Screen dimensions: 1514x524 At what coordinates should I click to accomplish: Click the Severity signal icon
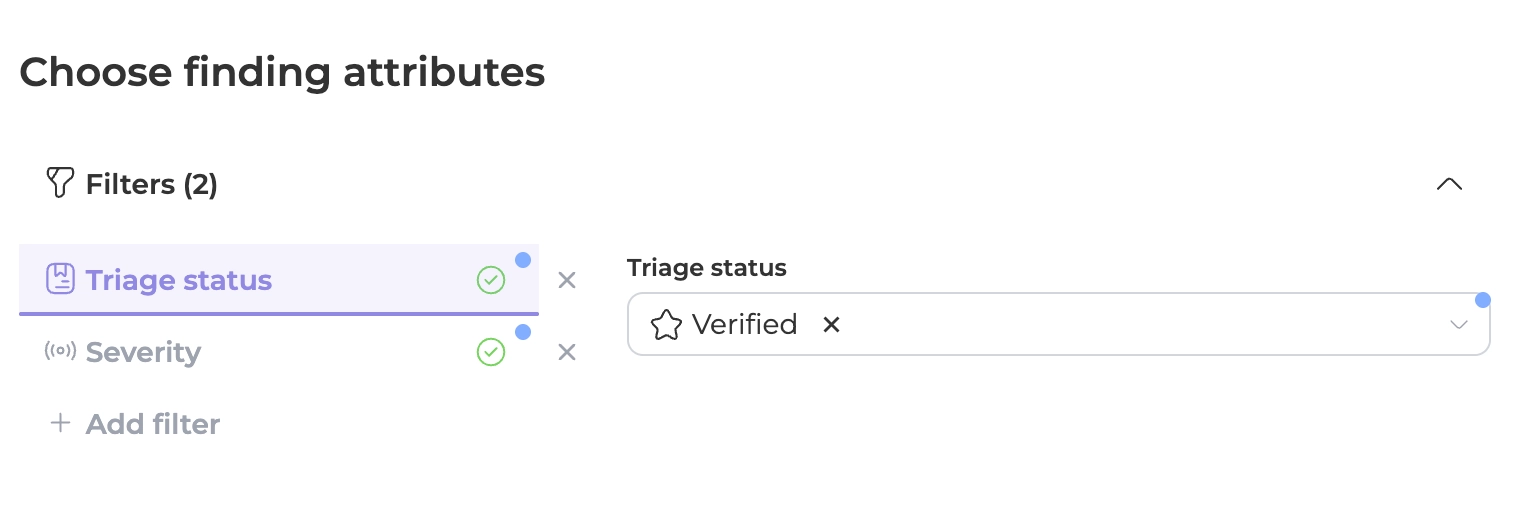coord(61,351)
